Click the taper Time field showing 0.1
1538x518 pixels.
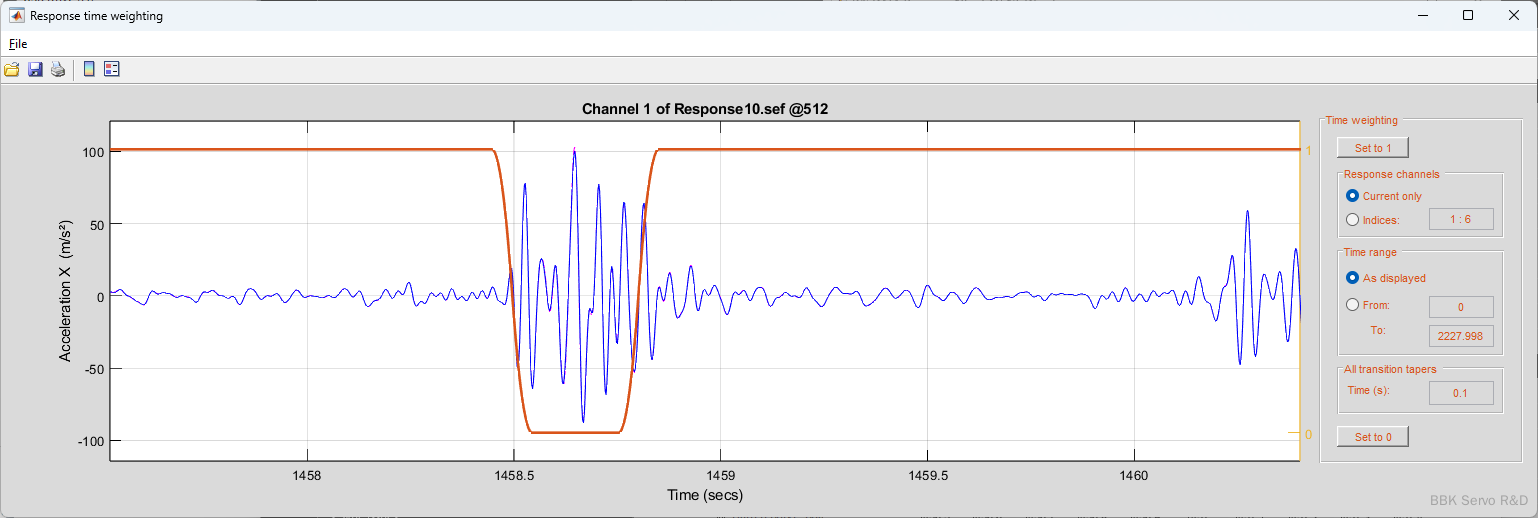(1461, 393)
